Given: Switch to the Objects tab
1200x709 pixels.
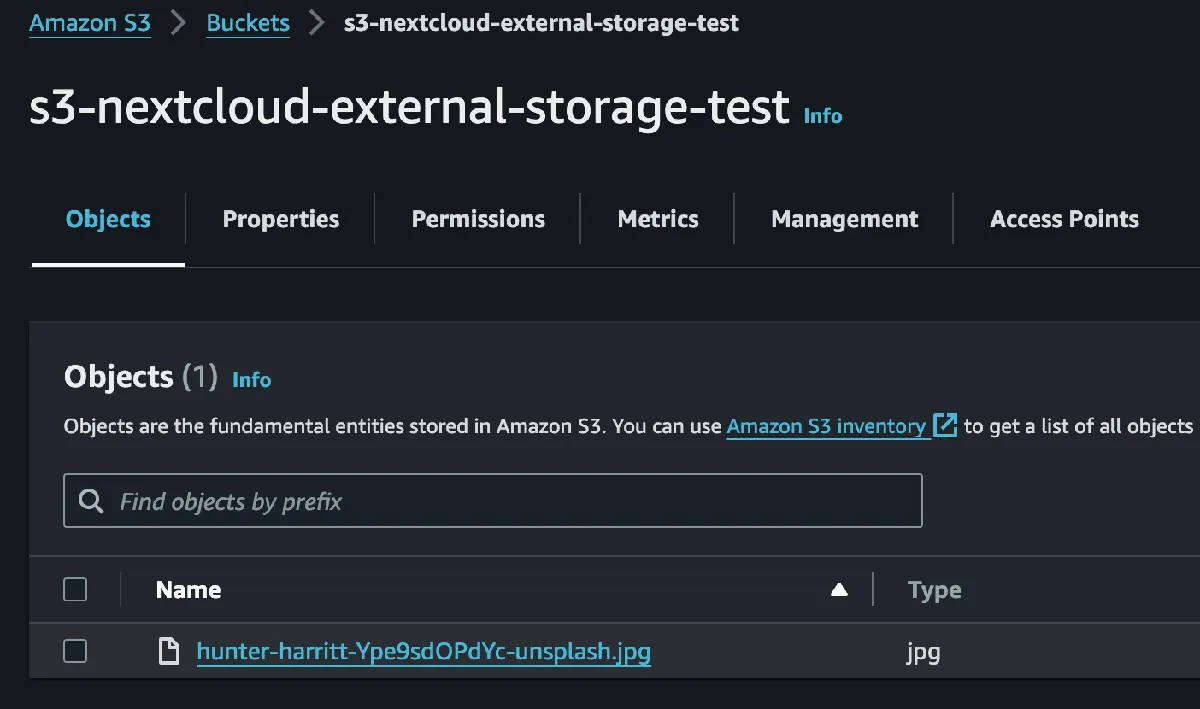Looking at the screenshot, I should point(108,219).
